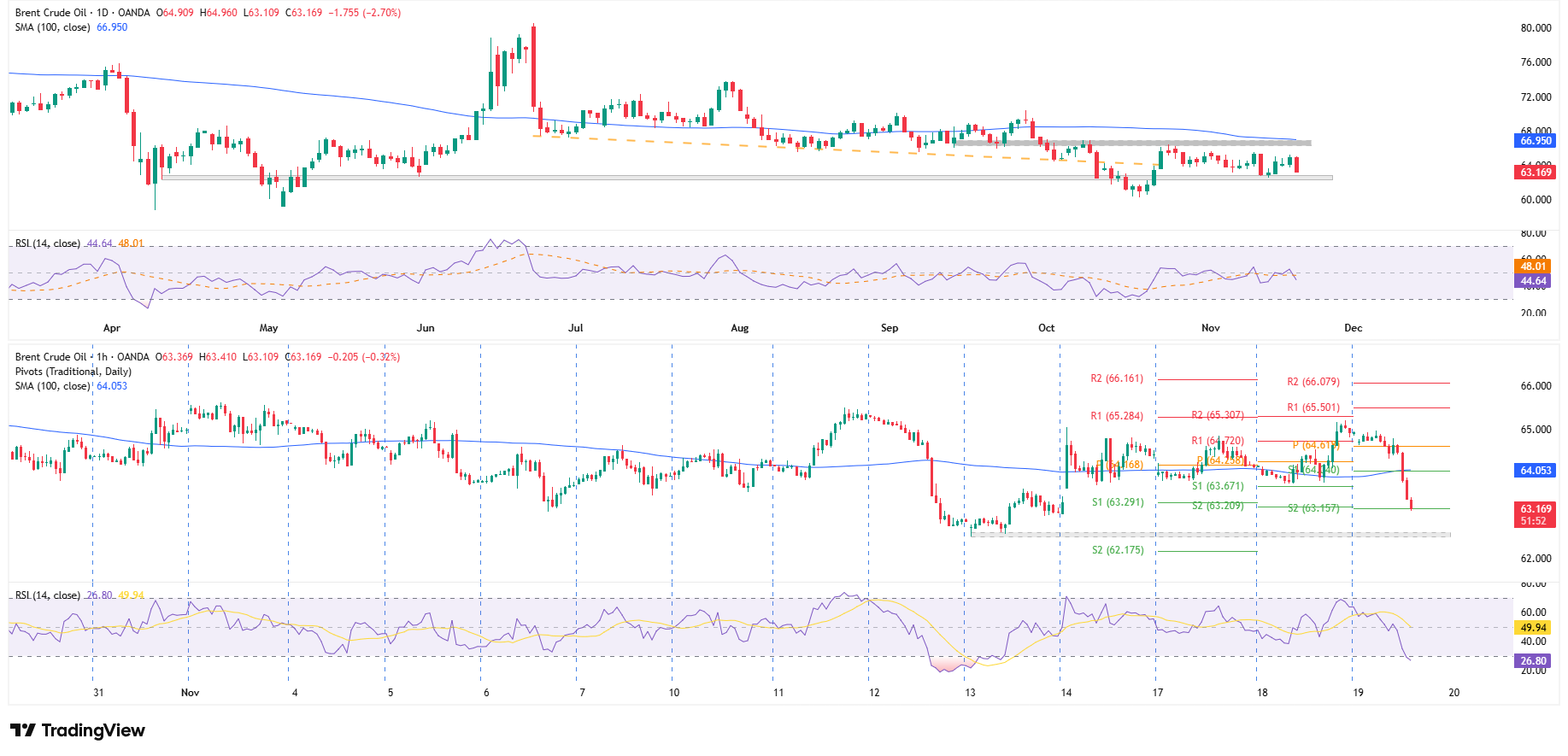1568x756 pixels.
Task: Select the S2 (62.175) pivot level label
Action: click(1117, 550)
